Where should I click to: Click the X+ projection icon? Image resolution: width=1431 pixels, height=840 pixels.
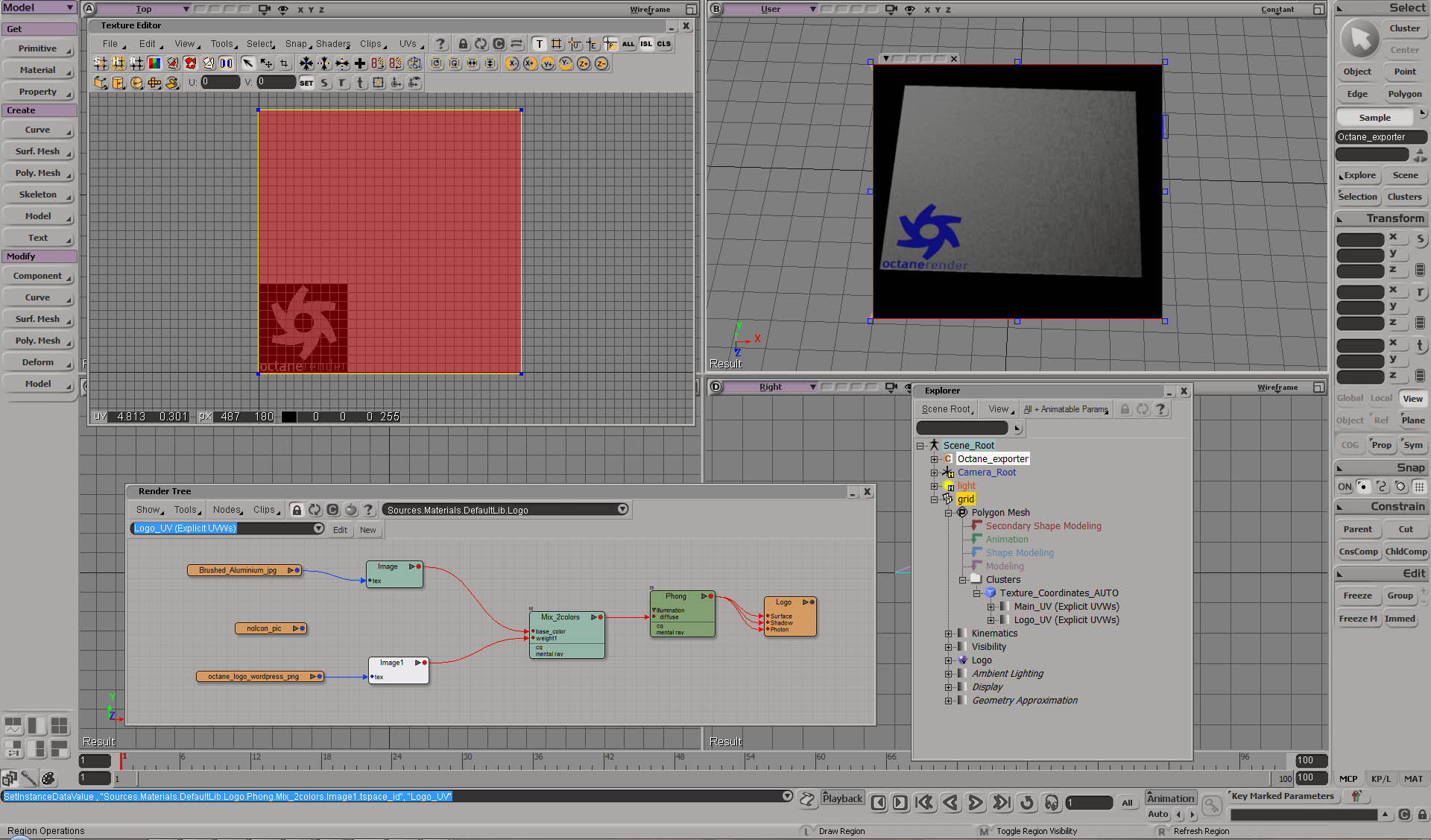530,63
